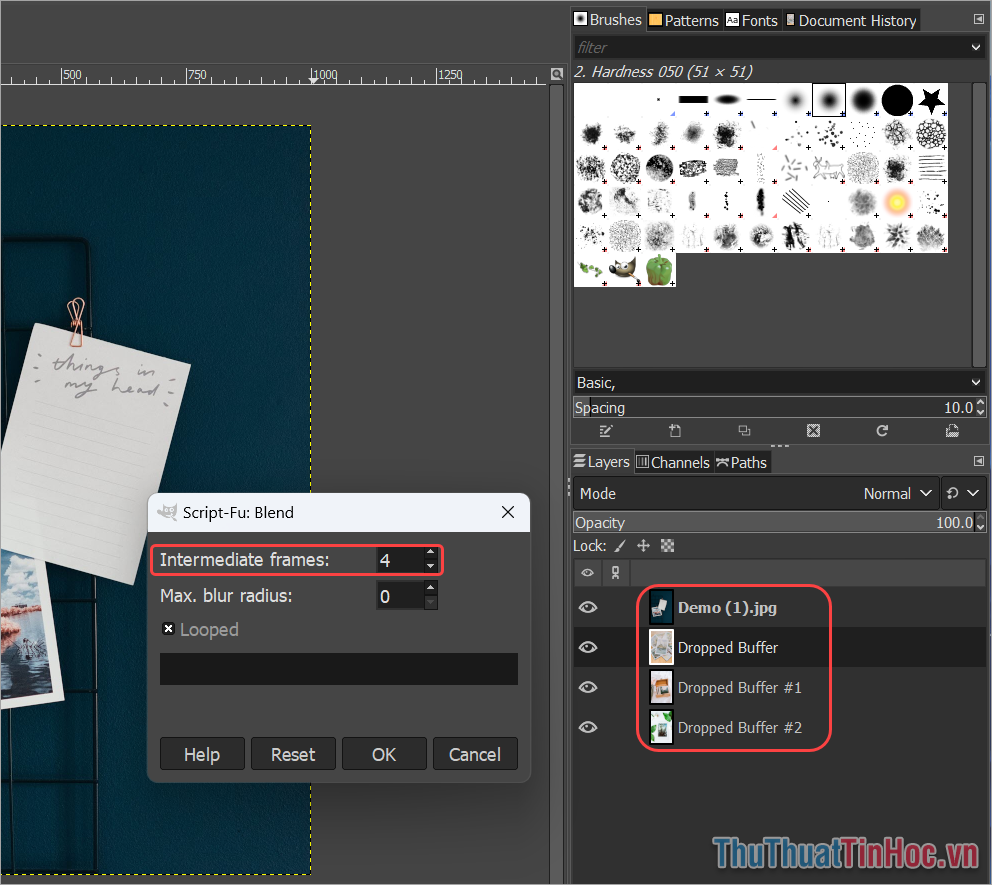Refresh the brushes list

click(883, 431)
